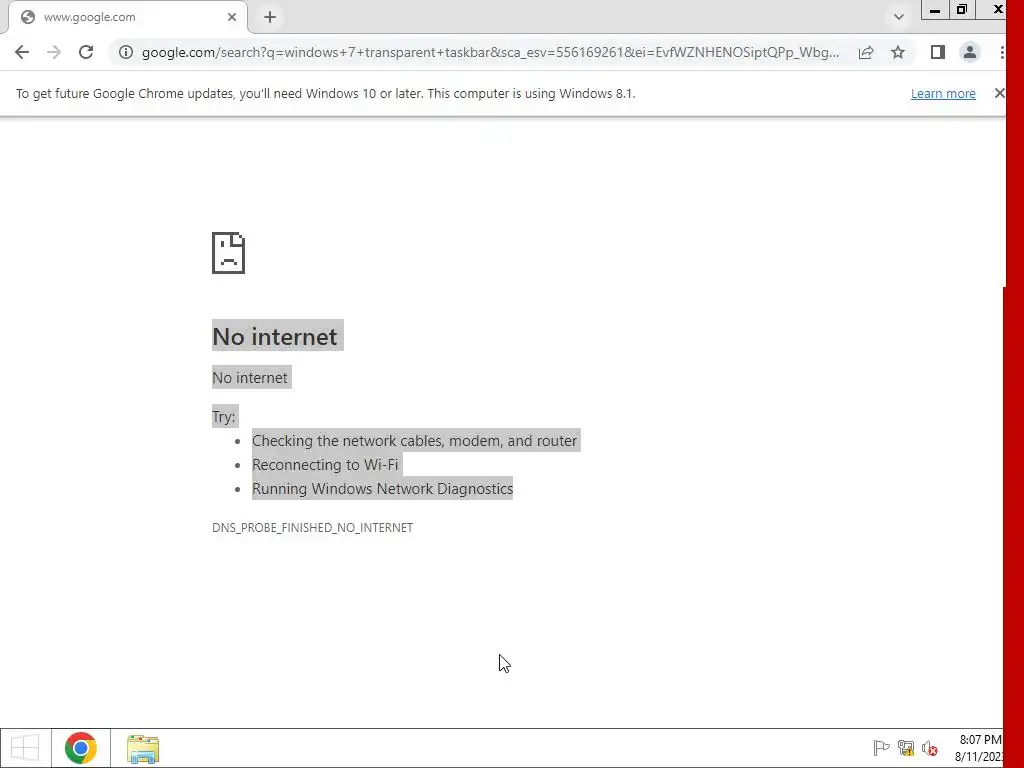Click the sad page error icon
Viewport: 1024px width, 768px height.
[229, 253]
